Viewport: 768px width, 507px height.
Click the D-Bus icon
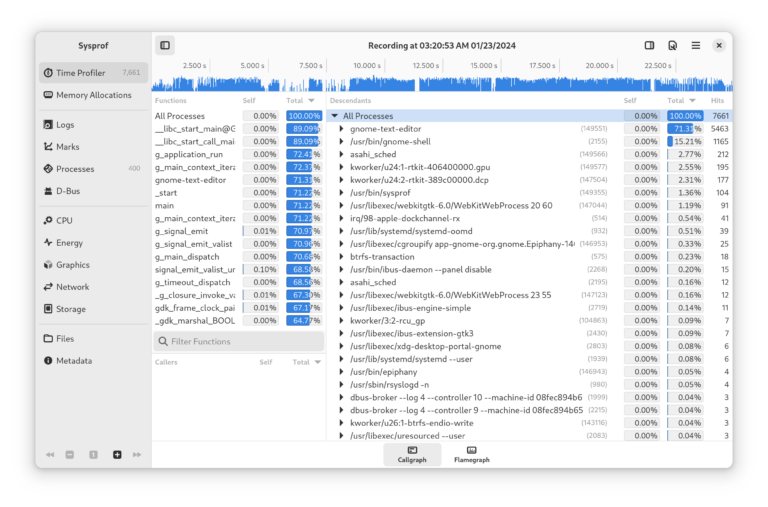(48, 191)
